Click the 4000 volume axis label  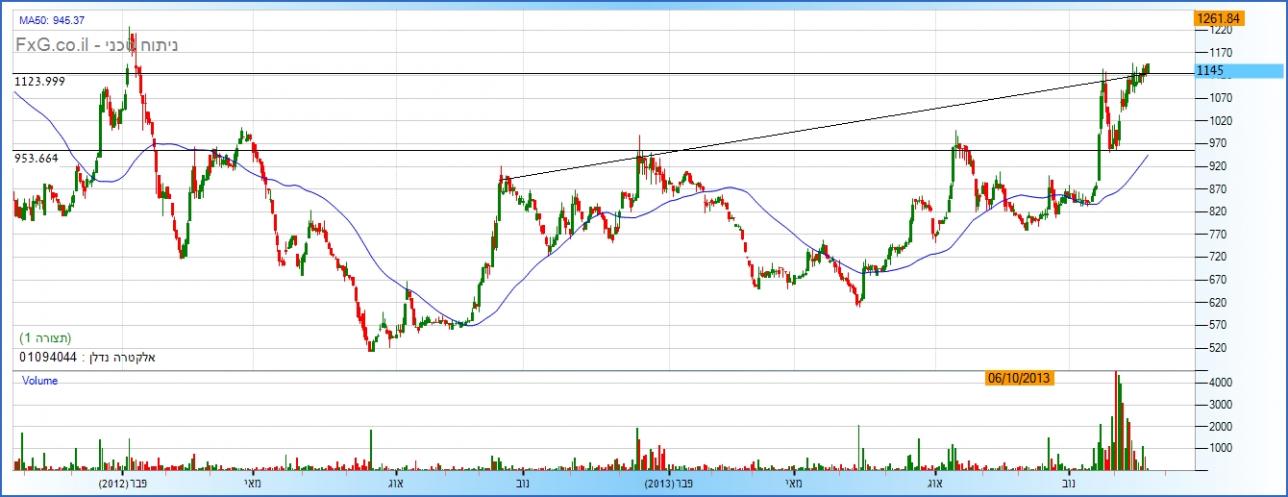tap(1219, 383)
